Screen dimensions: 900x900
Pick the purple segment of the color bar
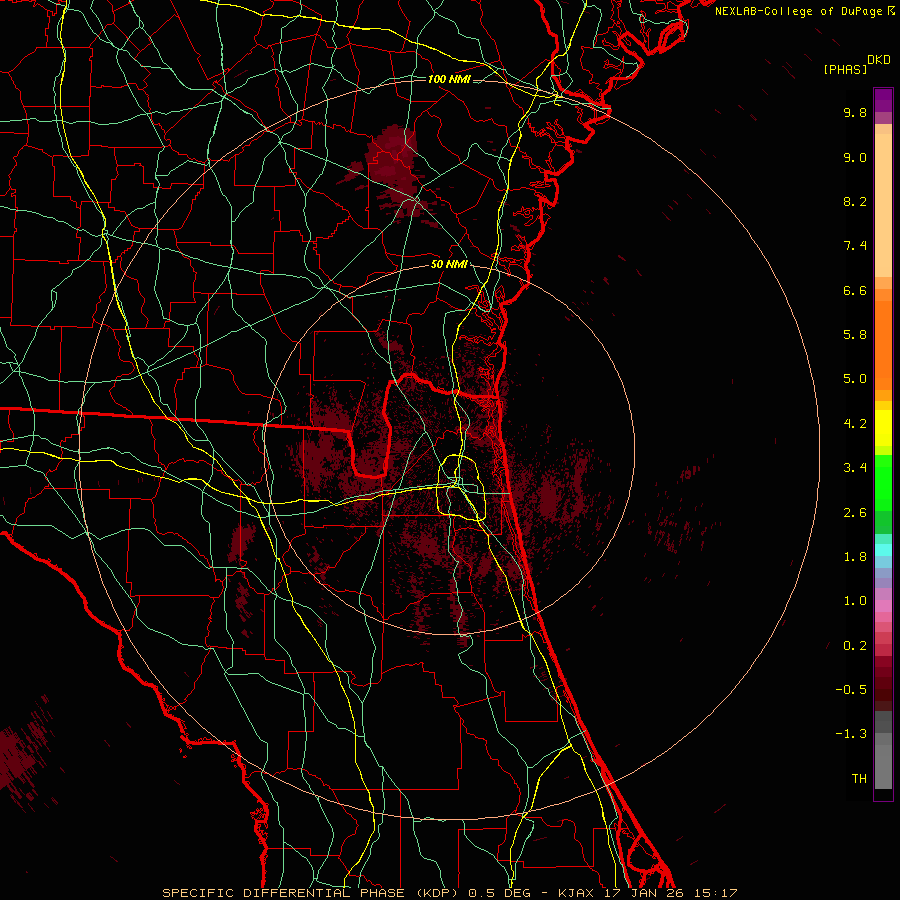[x=883, y=100]
